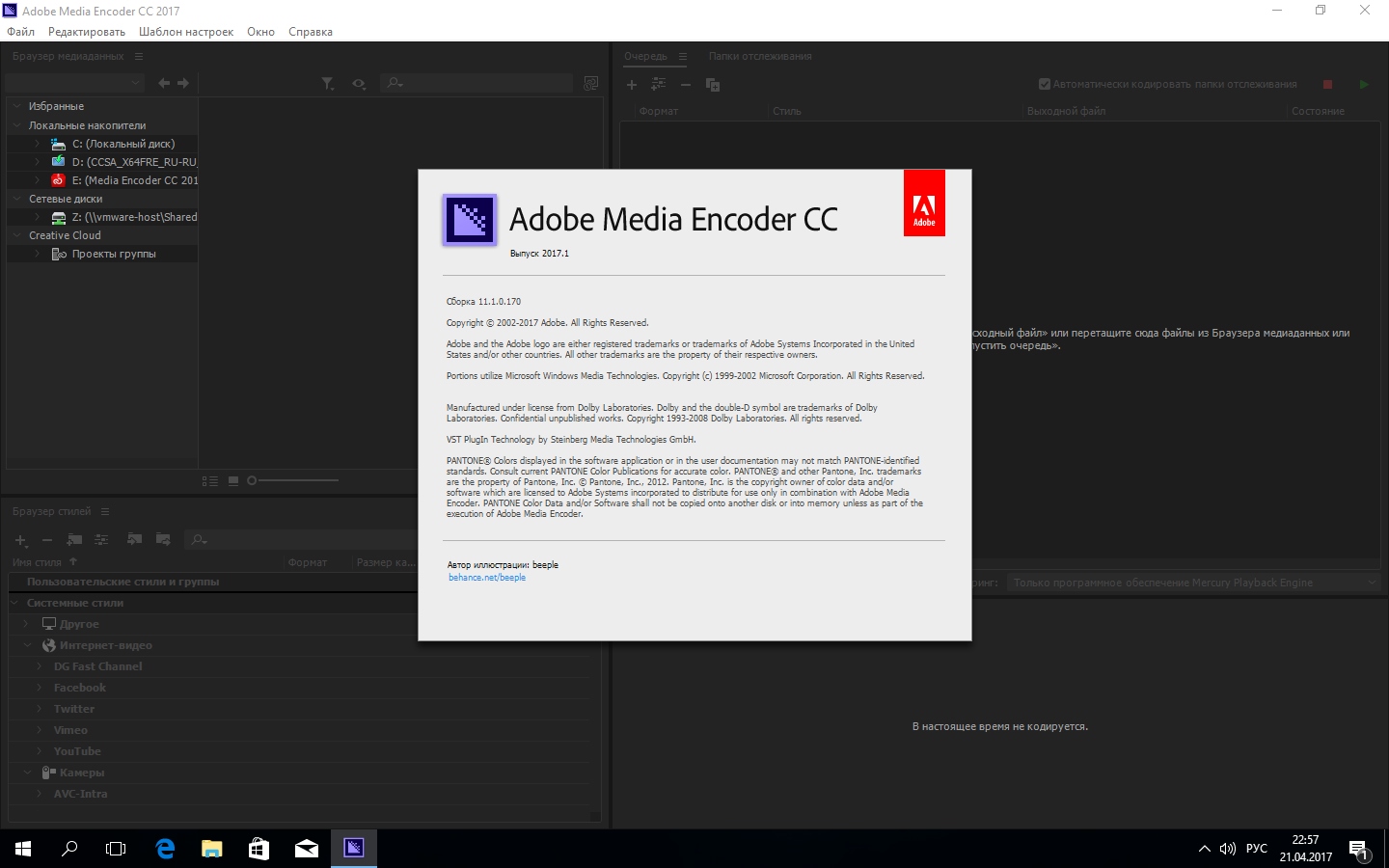This screenshot has height=868, width=1389.
Task: Delete the preset with the minus icon
Action: coord(46,540)
